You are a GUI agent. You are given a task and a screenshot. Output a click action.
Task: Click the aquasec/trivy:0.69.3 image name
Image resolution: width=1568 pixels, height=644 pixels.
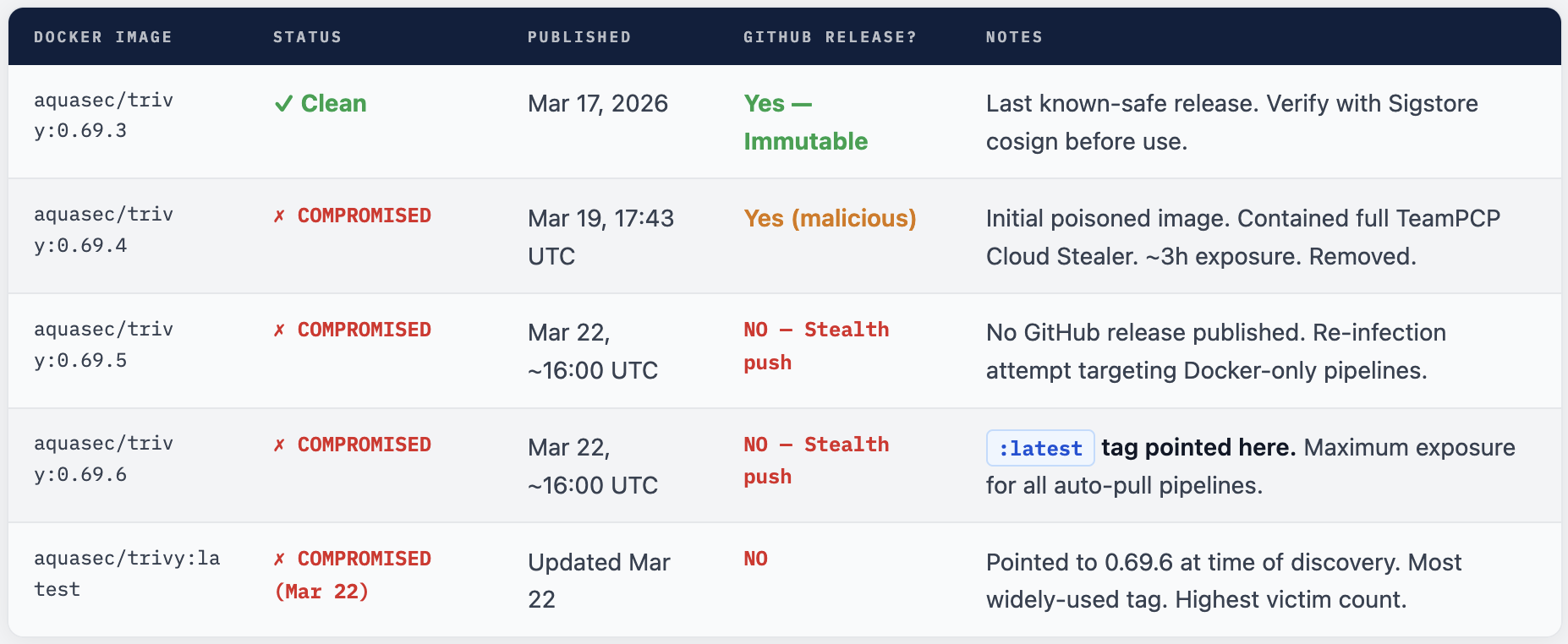coord(103,116)
